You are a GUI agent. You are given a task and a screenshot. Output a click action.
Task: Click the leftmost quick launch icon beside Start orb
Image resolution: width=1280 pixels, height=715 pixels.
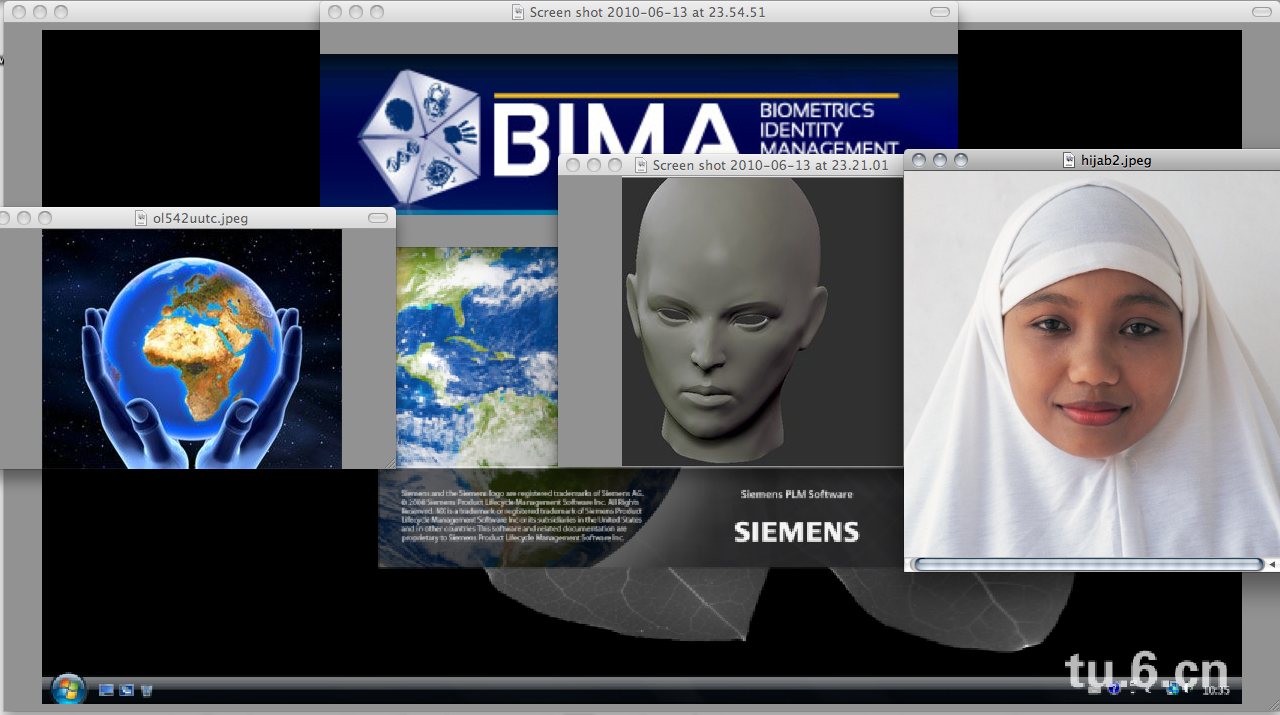coord(106,690)
